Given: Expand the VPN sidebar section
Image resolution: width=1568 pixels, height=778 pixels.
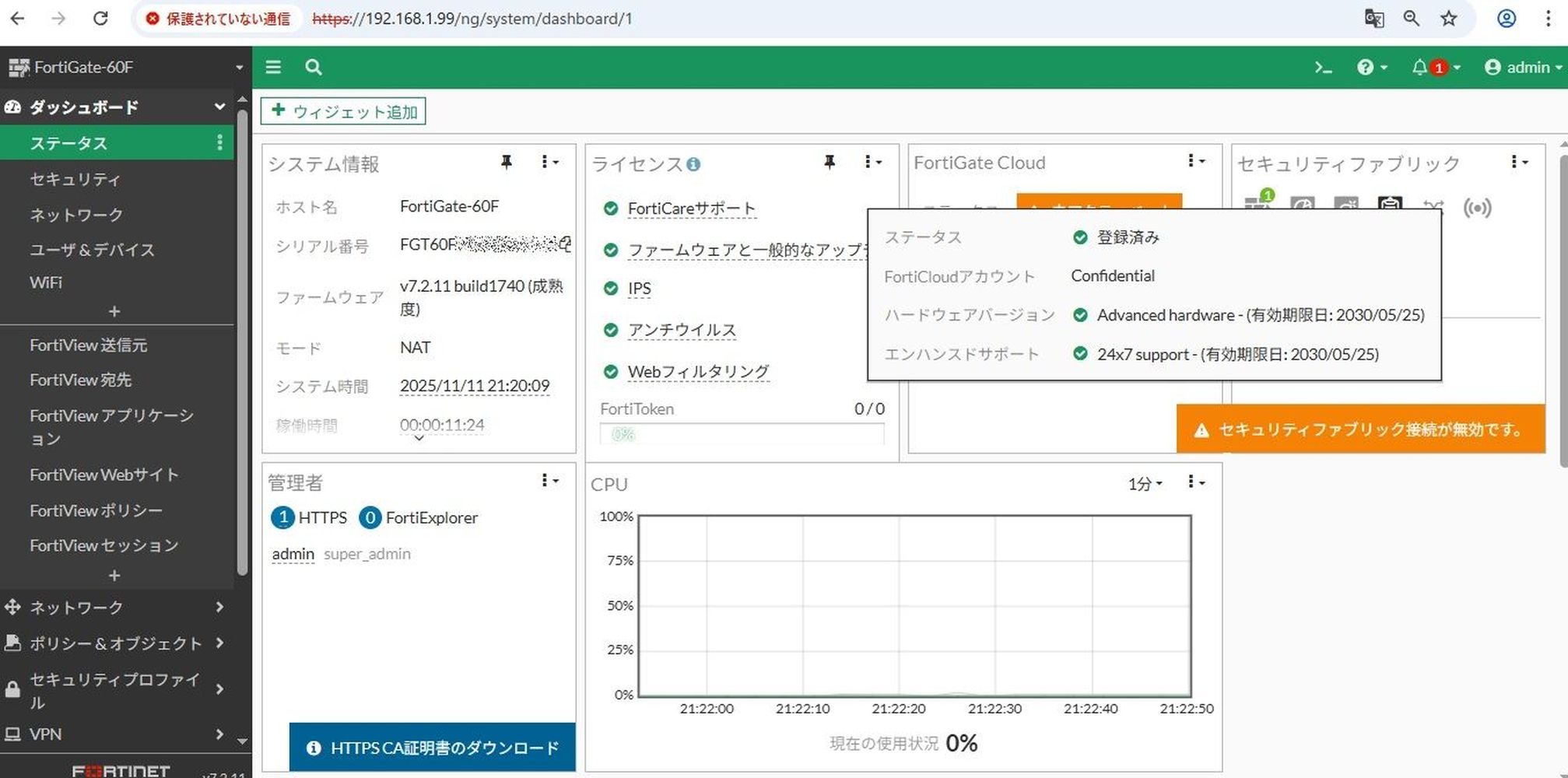Looking at the screenshot, I should (x=115, y=734).
